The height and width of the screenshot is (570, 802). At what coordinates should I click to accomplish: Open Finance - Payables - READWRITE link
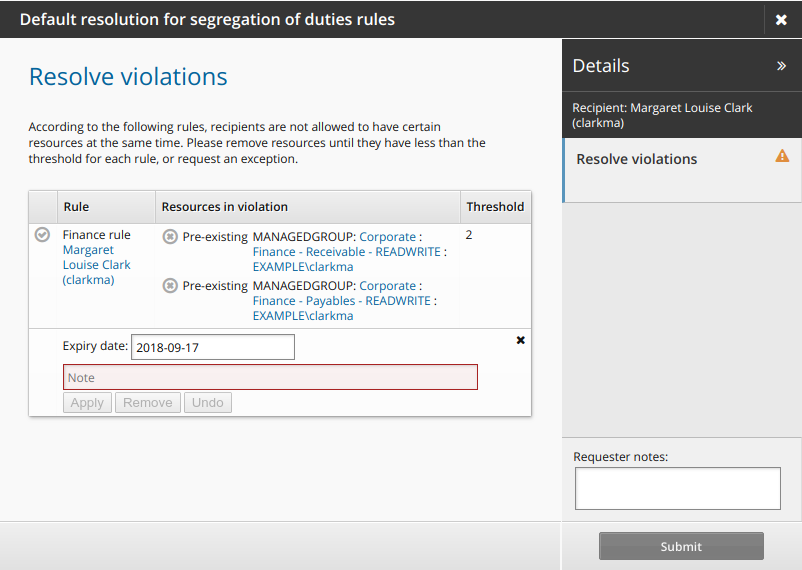(342, 301)
